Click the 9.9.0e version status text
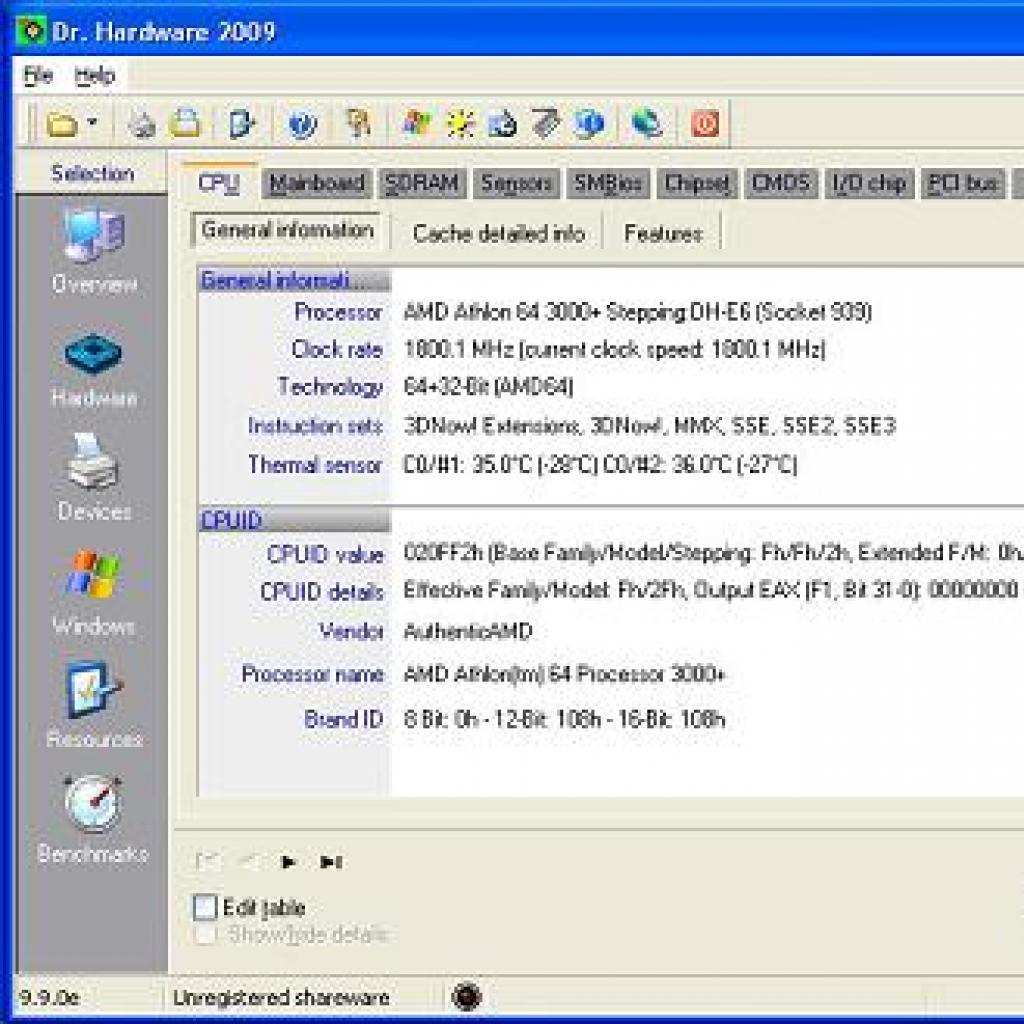 click(x=50, y=997)
